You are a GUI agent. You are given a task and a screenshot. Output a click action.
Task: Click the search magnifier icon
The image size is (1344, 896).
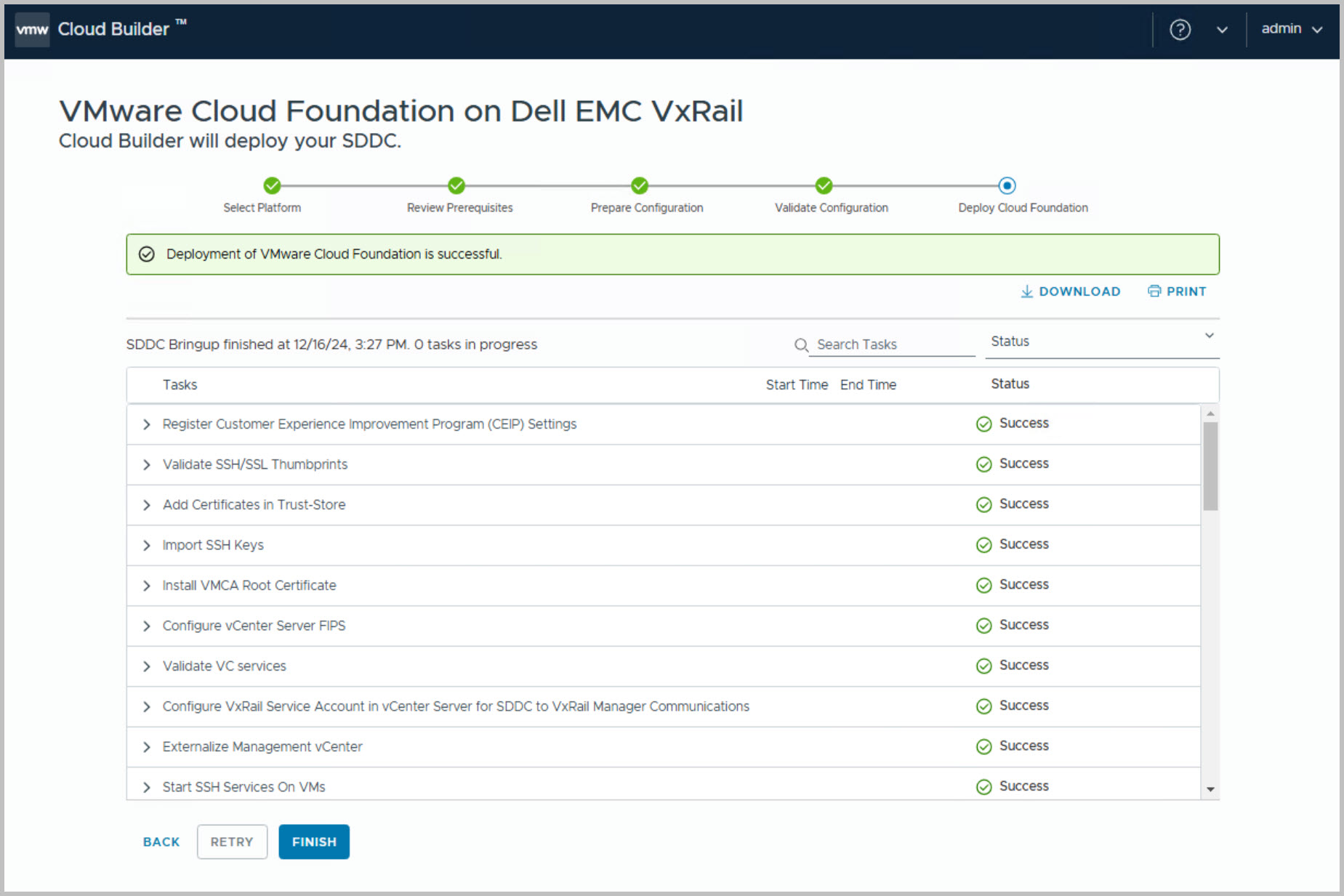click(x=801, y=345)
